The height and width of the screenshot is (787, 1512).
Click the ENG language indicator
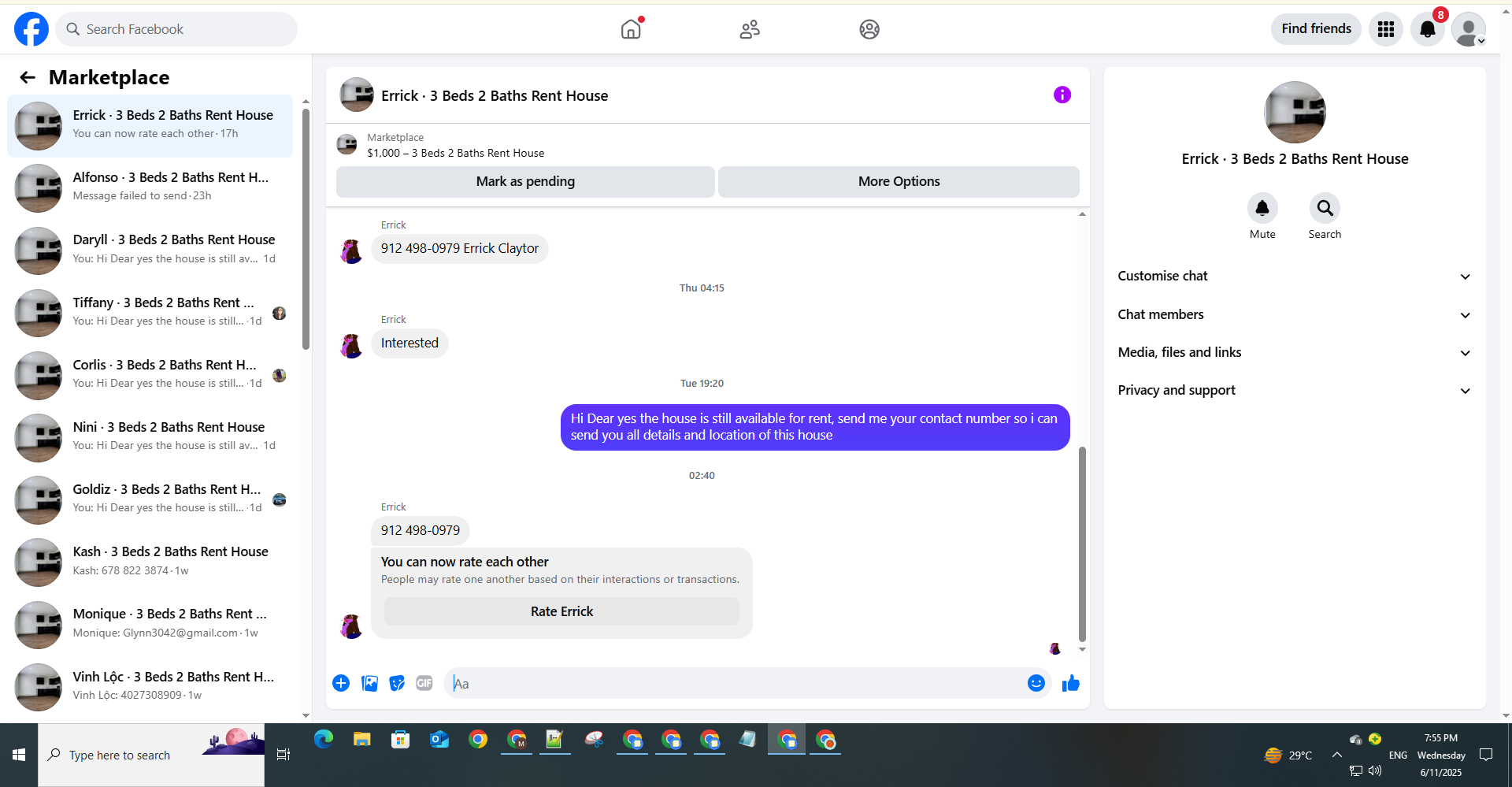click(1398, 755)
